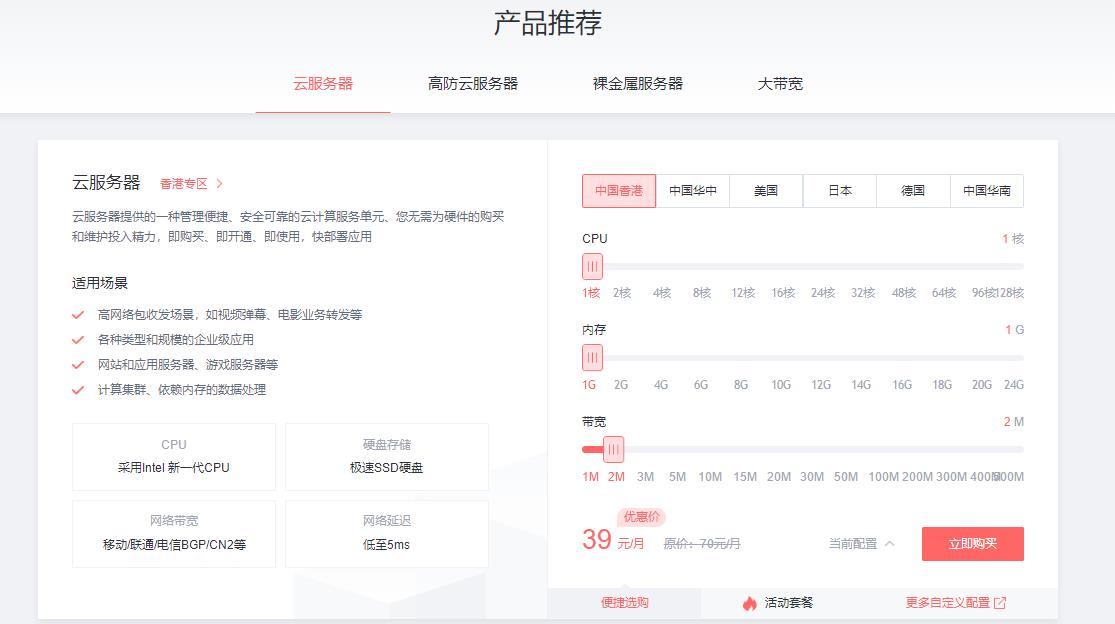Click the flame icon beside 活动套餐
This screenshot has width=1115, height=624.
[x=749, y=603]
